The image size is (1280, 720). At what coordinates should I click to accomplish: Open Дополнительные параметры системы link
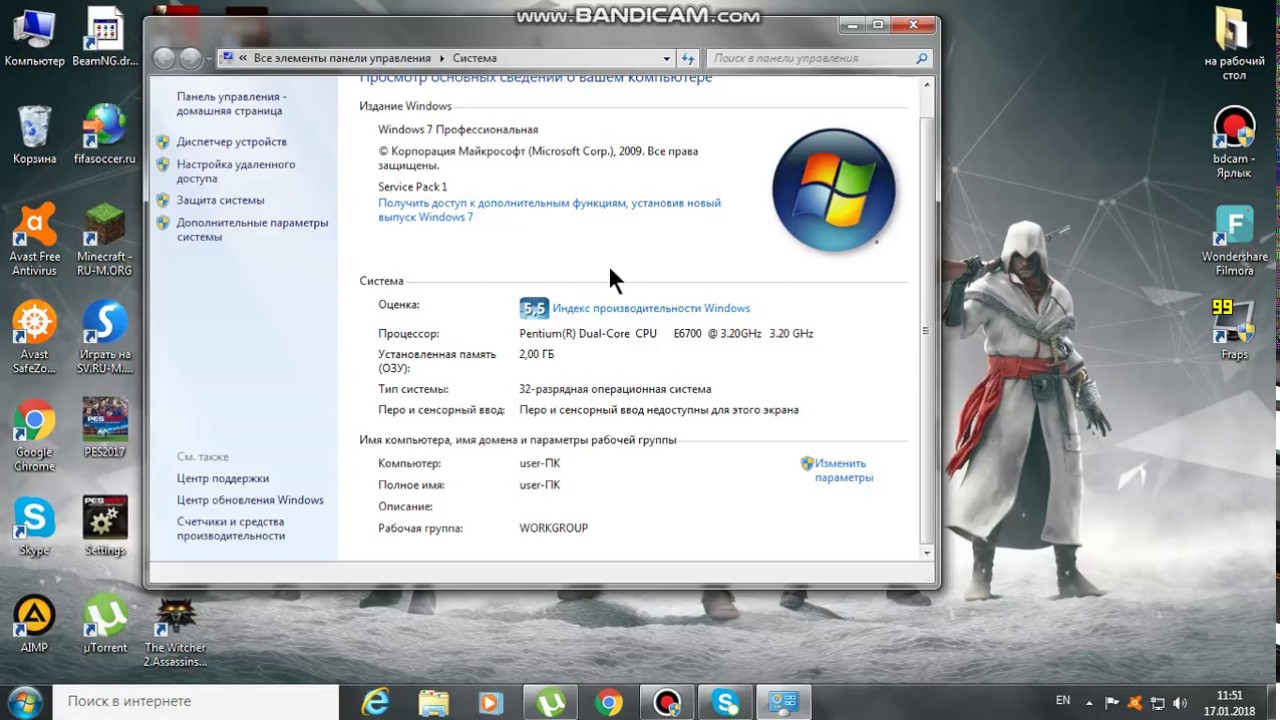(x=252, y=230)
